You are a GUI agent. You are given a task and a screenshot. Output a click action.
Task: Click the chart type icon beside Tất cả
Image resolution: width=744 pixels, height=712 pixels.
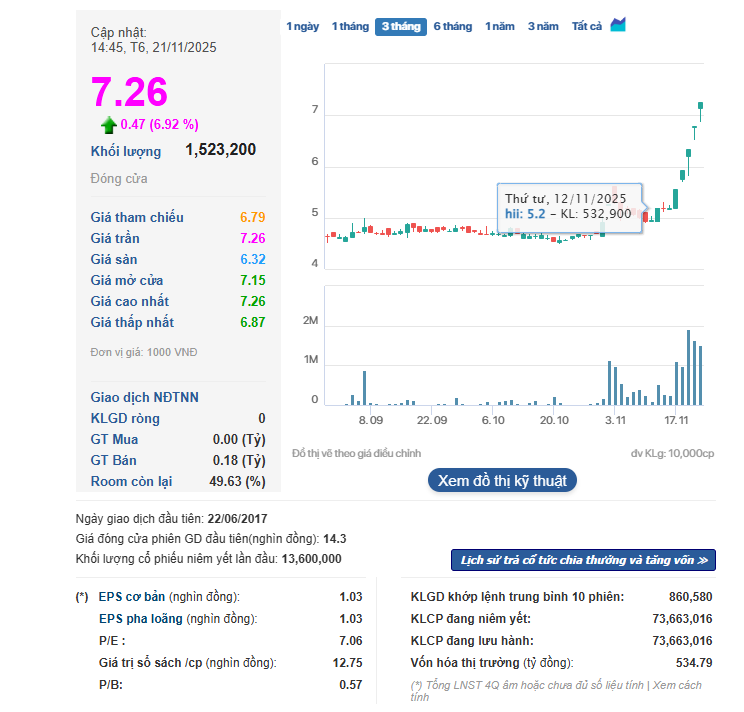point(618,25)
